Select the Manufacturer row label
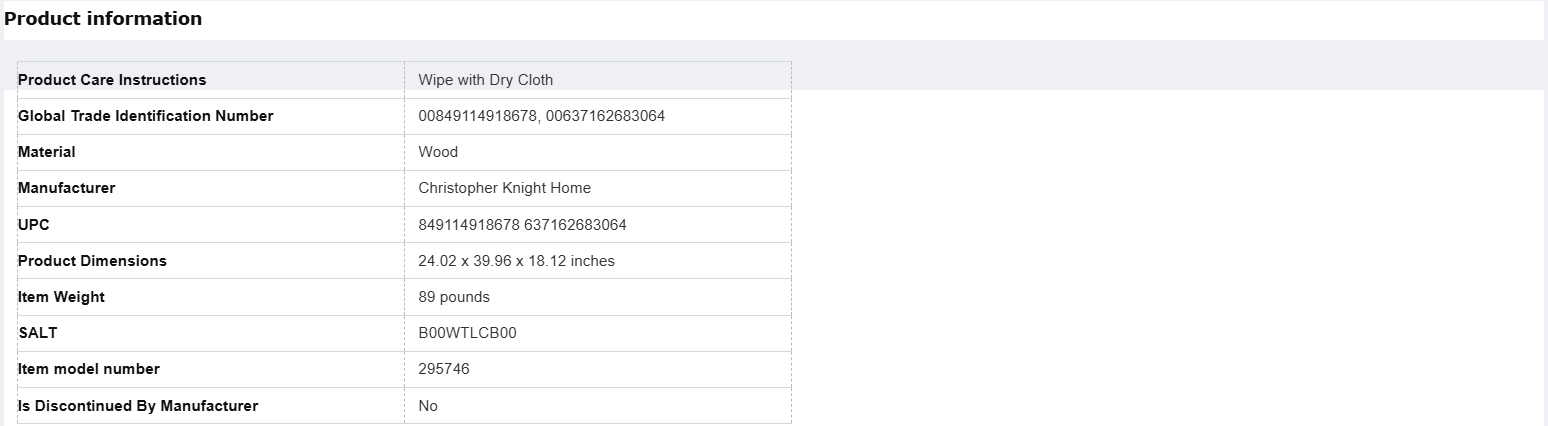 [67, 188]
